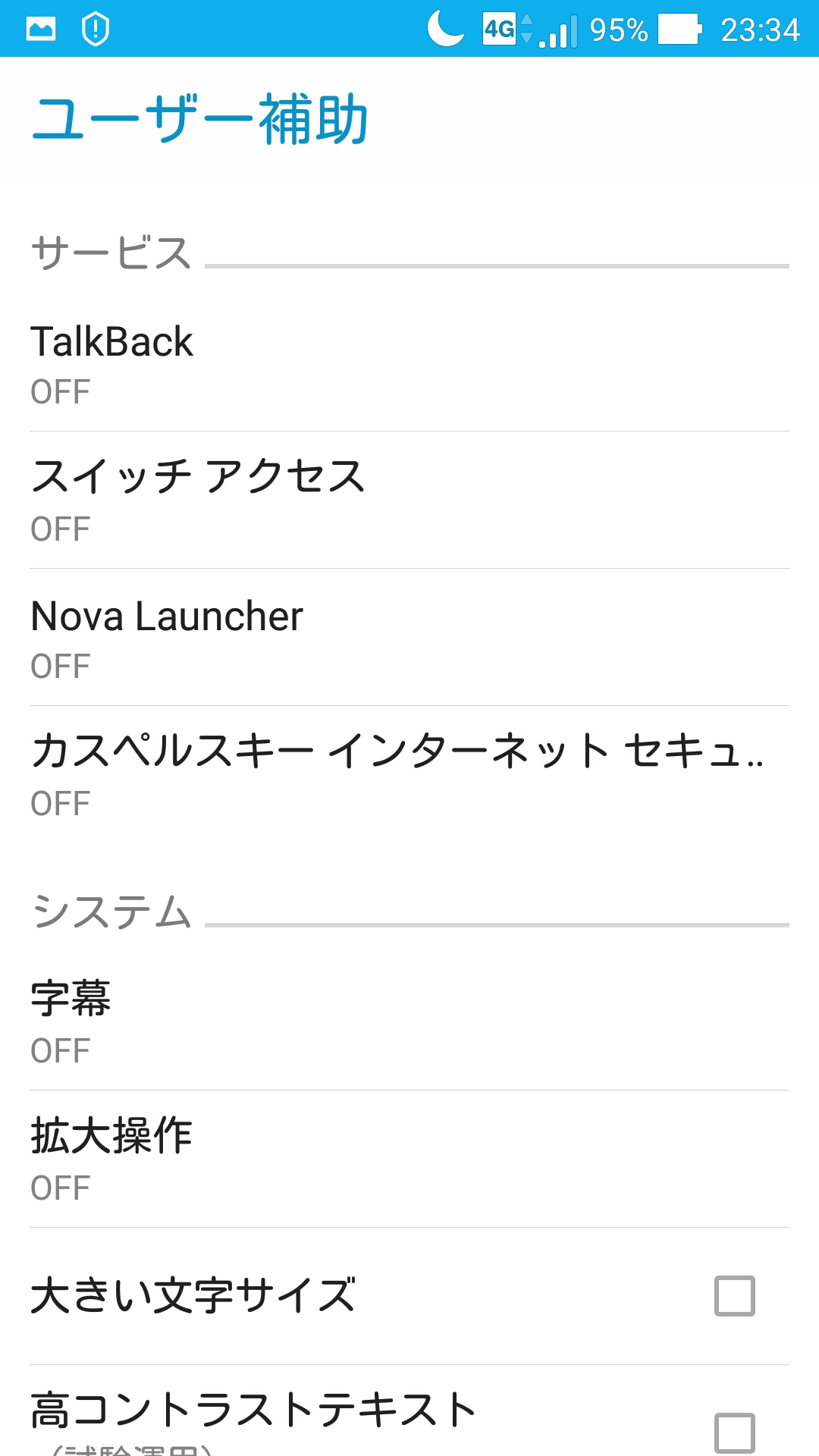Screen dimensions: 819x1456
Task: Tap the システム section header
Action: [111, 912]
